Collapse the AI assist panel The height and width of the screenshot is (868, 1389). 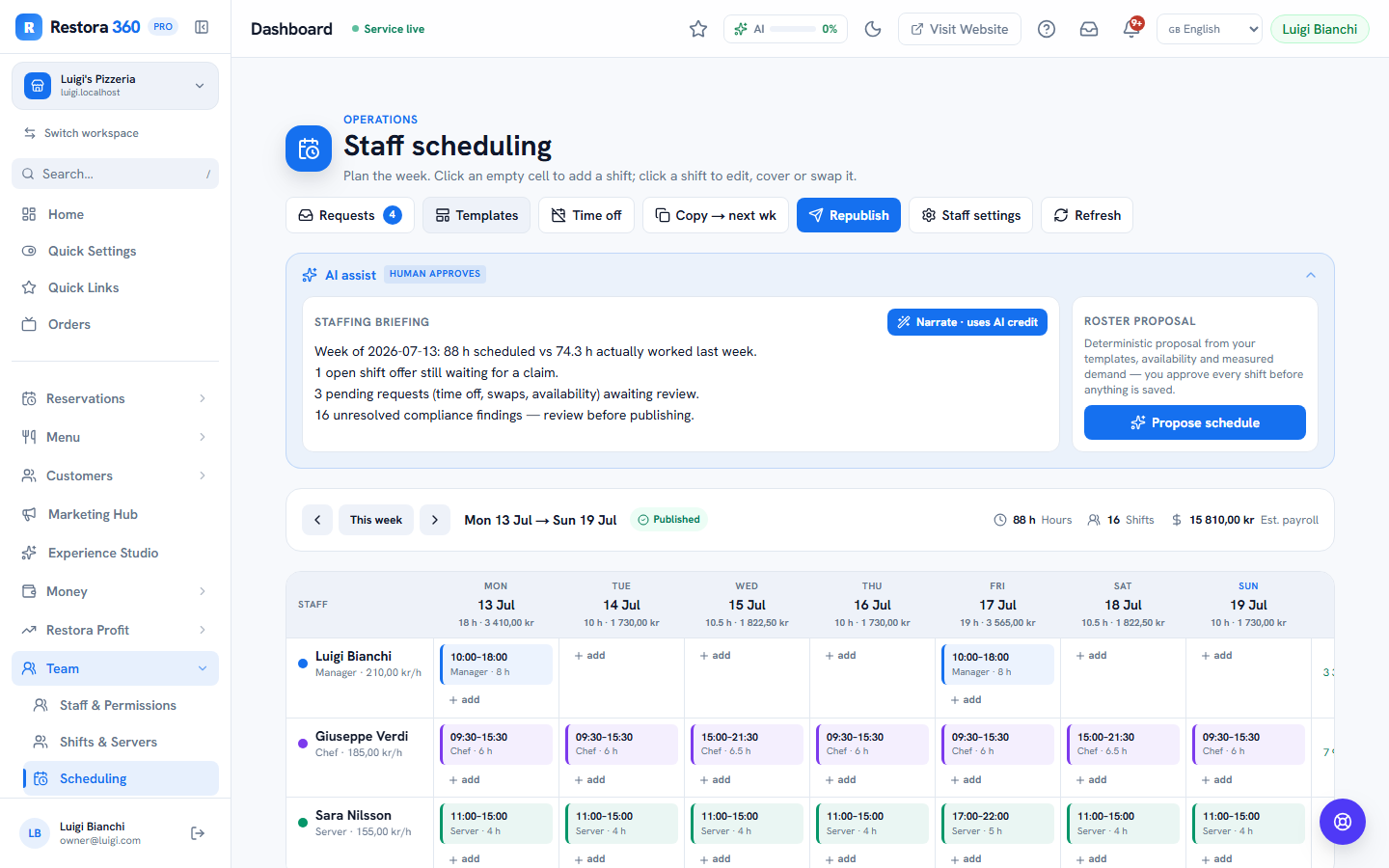coord(1311,275)
